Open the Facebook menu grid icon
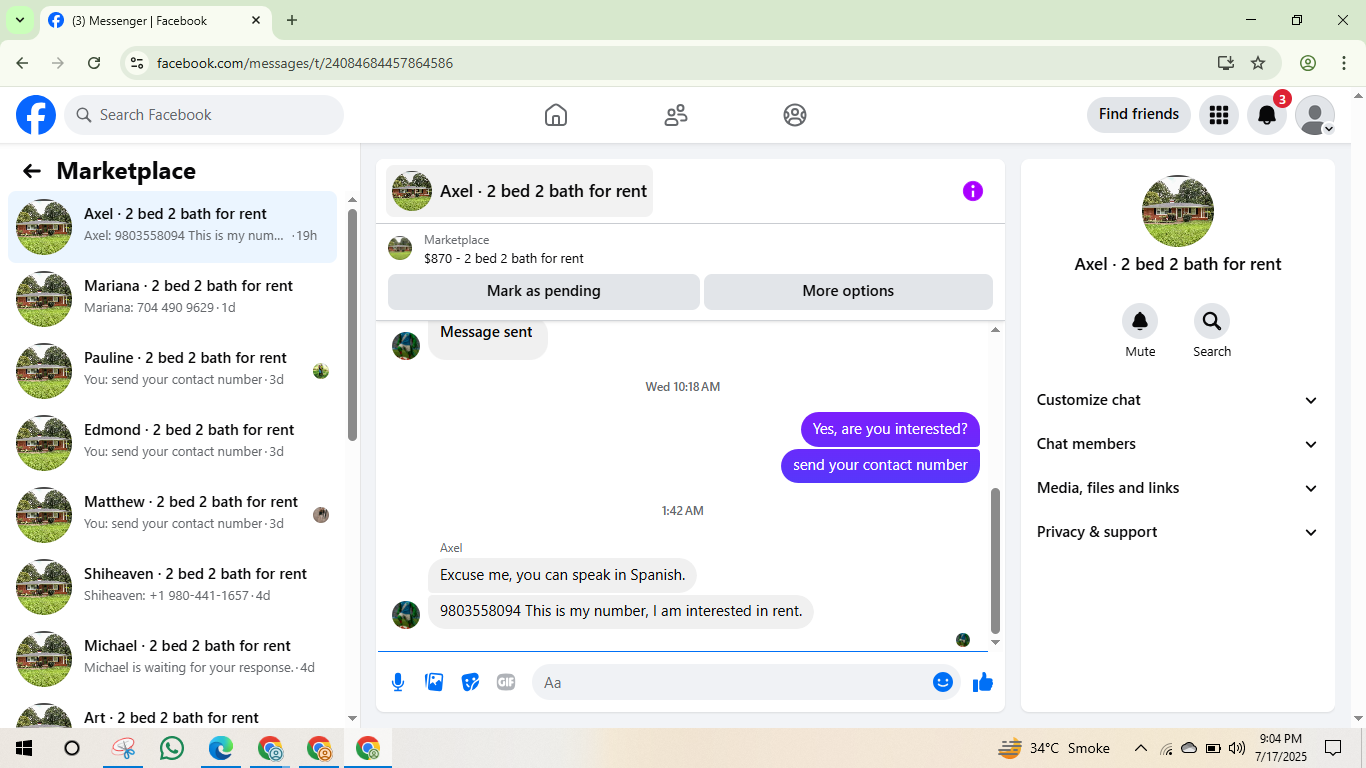Image resolution: width=1366 pixels, height=768 pixels. pyautogui.click(x=1219, y=115)
